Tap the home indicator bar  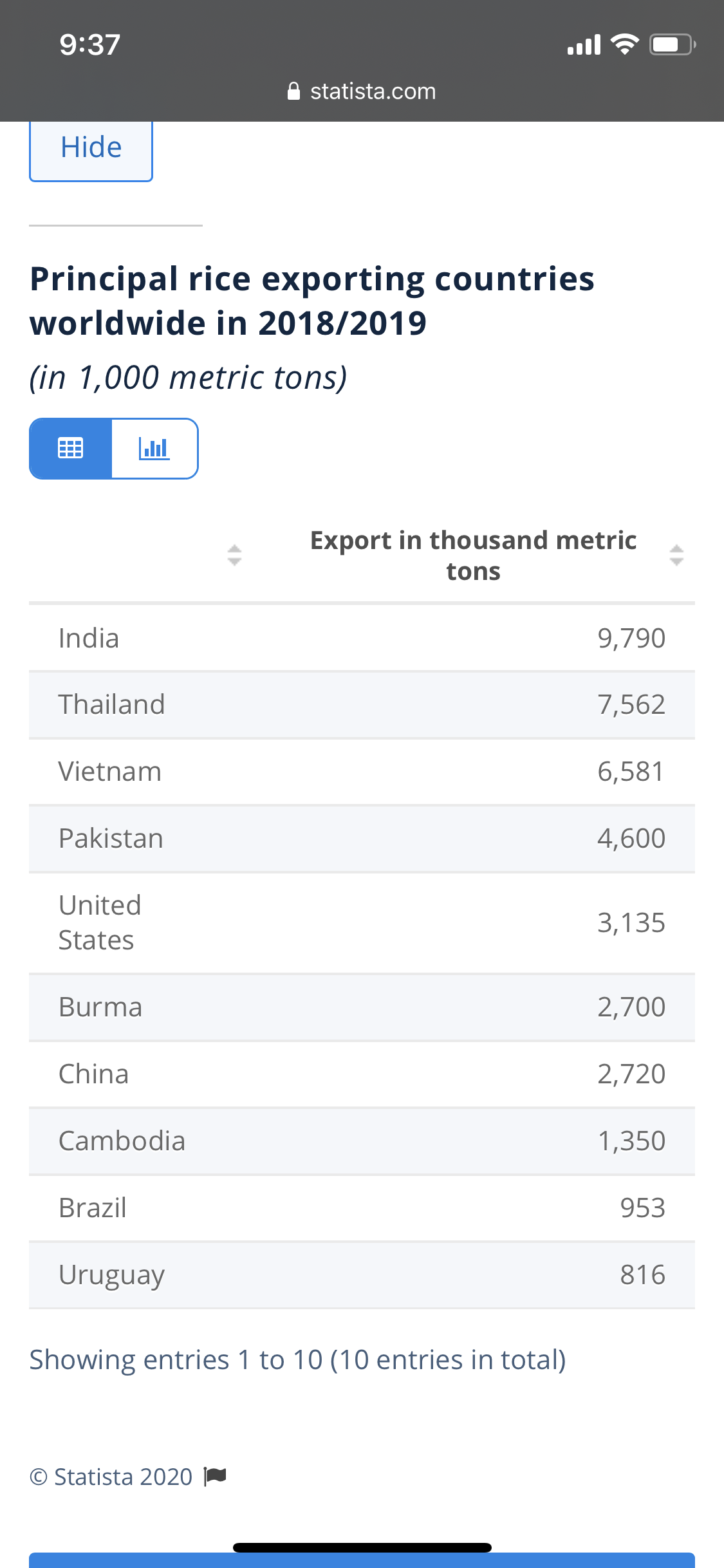point(362,1547)
